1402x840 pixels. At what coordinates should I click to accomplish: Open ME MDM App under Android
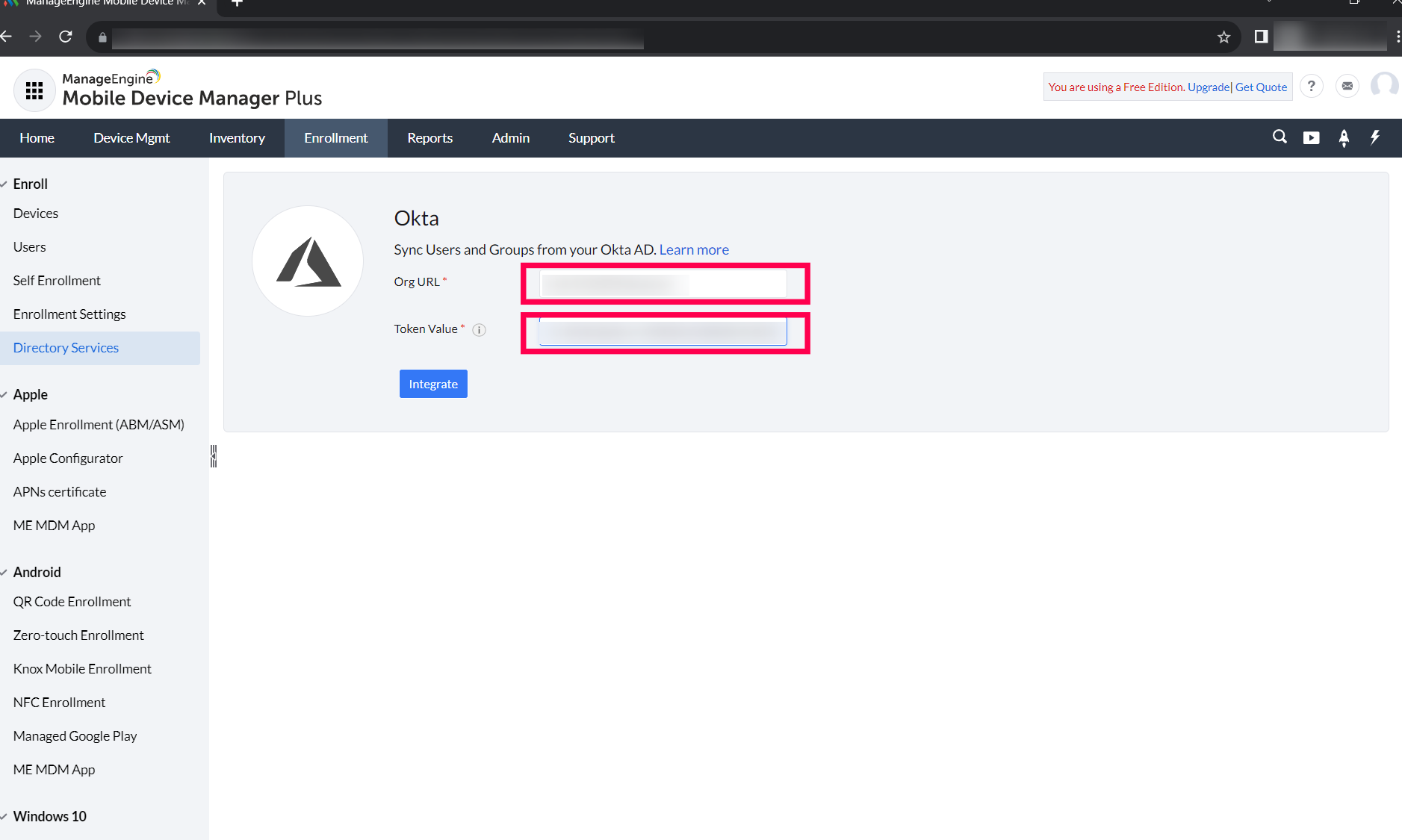coord(55,770)
